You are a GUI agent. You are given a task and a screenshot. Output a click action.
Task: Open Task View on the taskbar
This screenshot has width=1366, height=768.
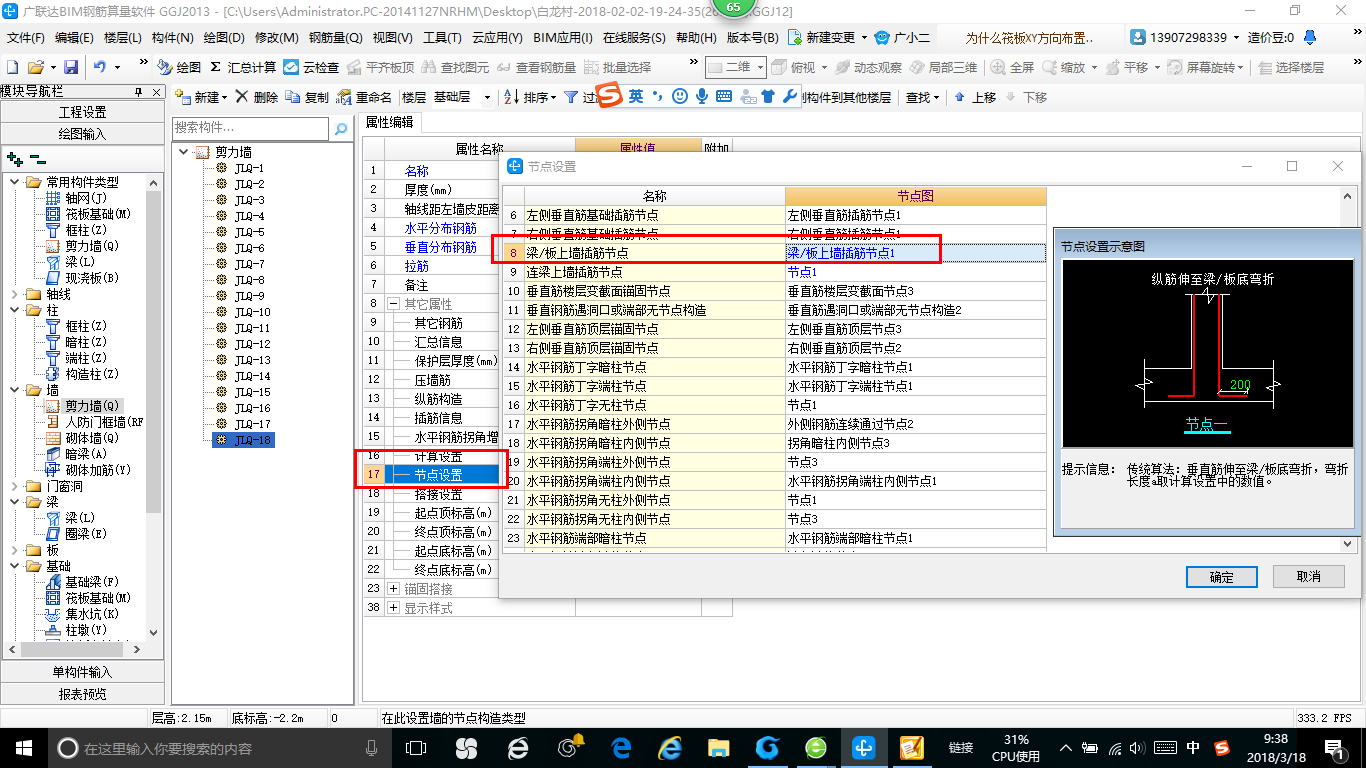(416, 748)
